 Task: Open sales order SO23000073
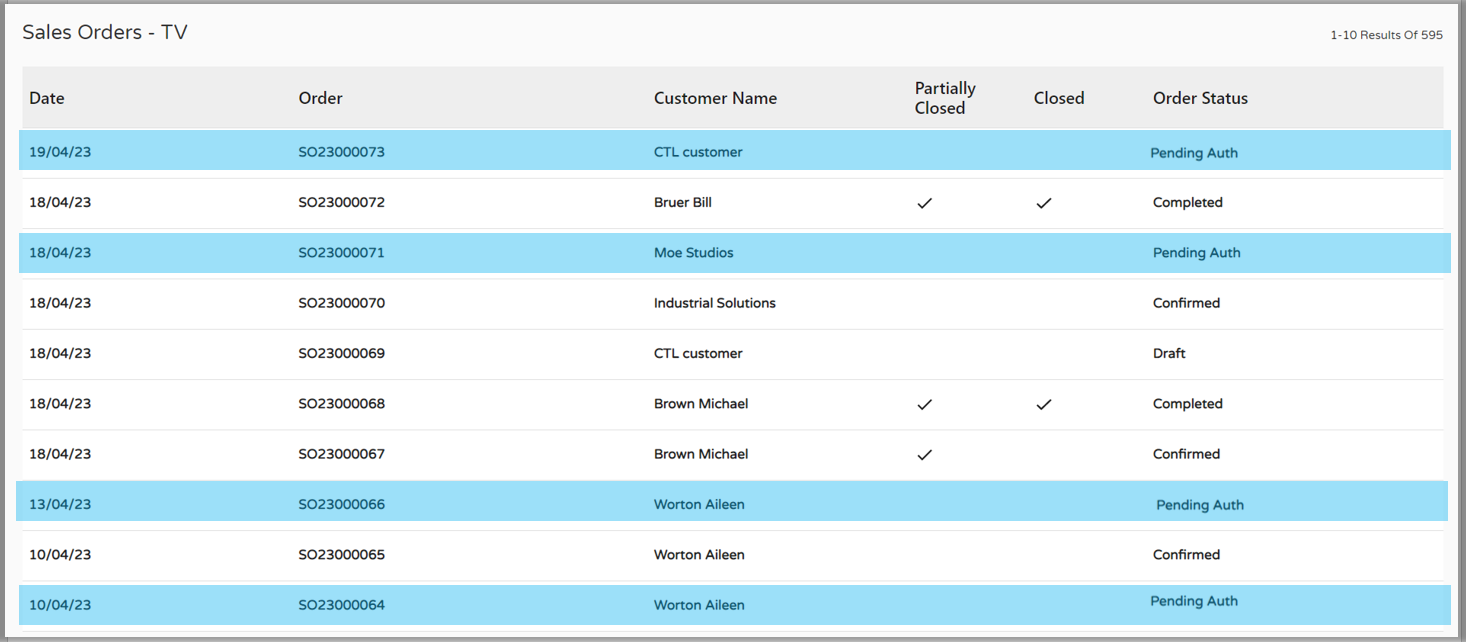341,152
